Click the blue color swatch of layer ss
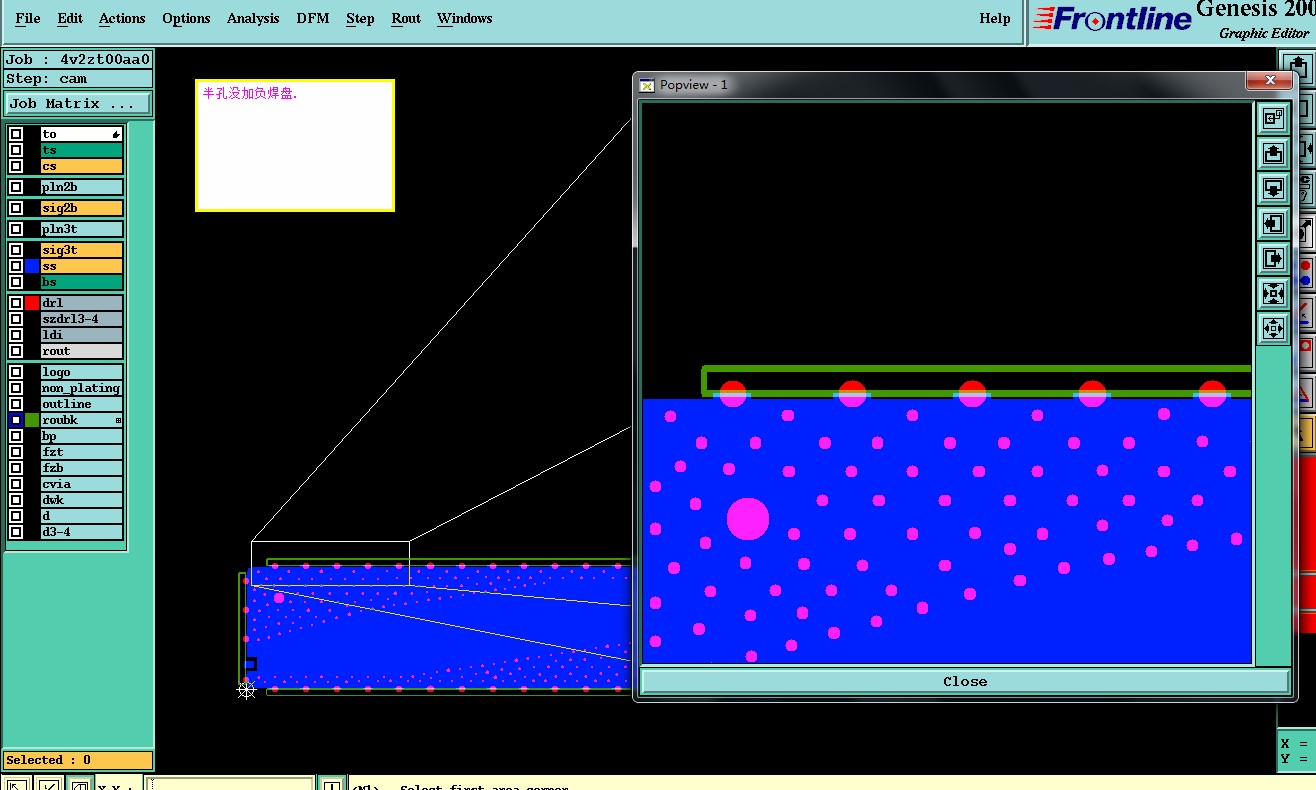This screenshot has height=790, width=1316. click(x=32, y=266)
